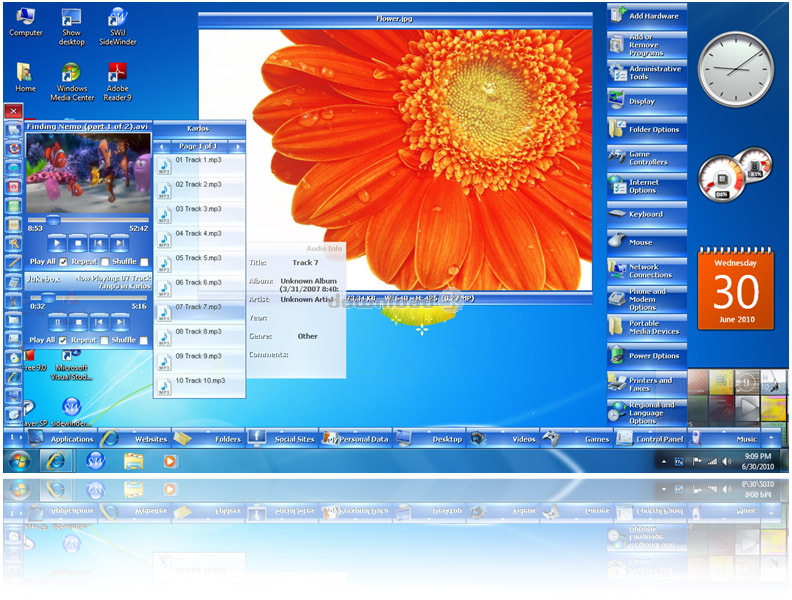Pause the Jukebox audio track
Image resolution: width=792 pixels, height=600 pixels.
pos(56,322)
